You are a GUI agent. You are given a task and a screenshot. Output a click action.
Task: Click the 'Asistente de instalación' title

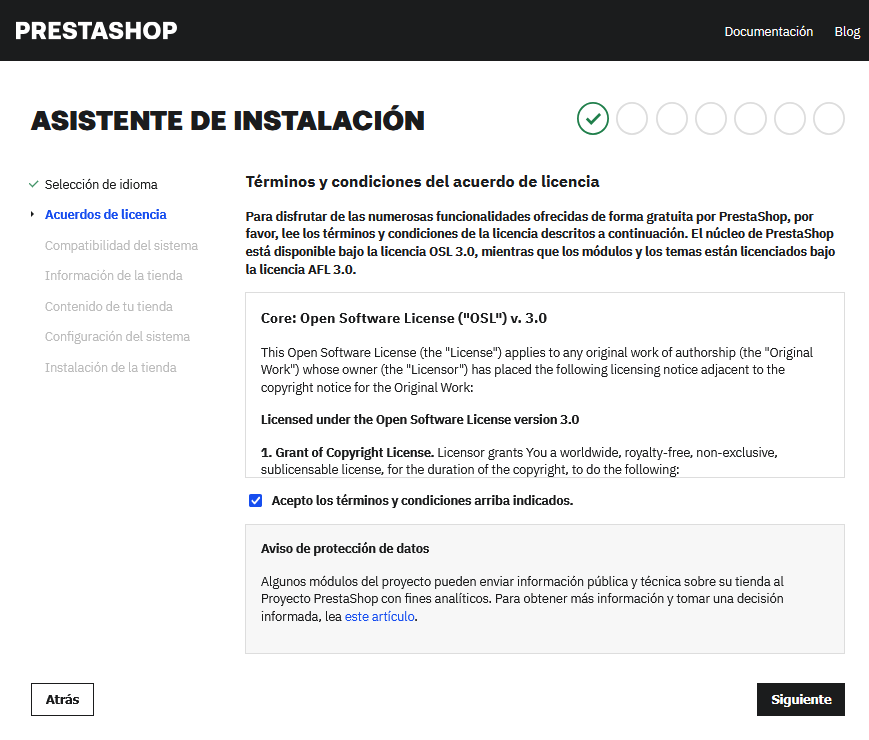(x=228, y=121)
